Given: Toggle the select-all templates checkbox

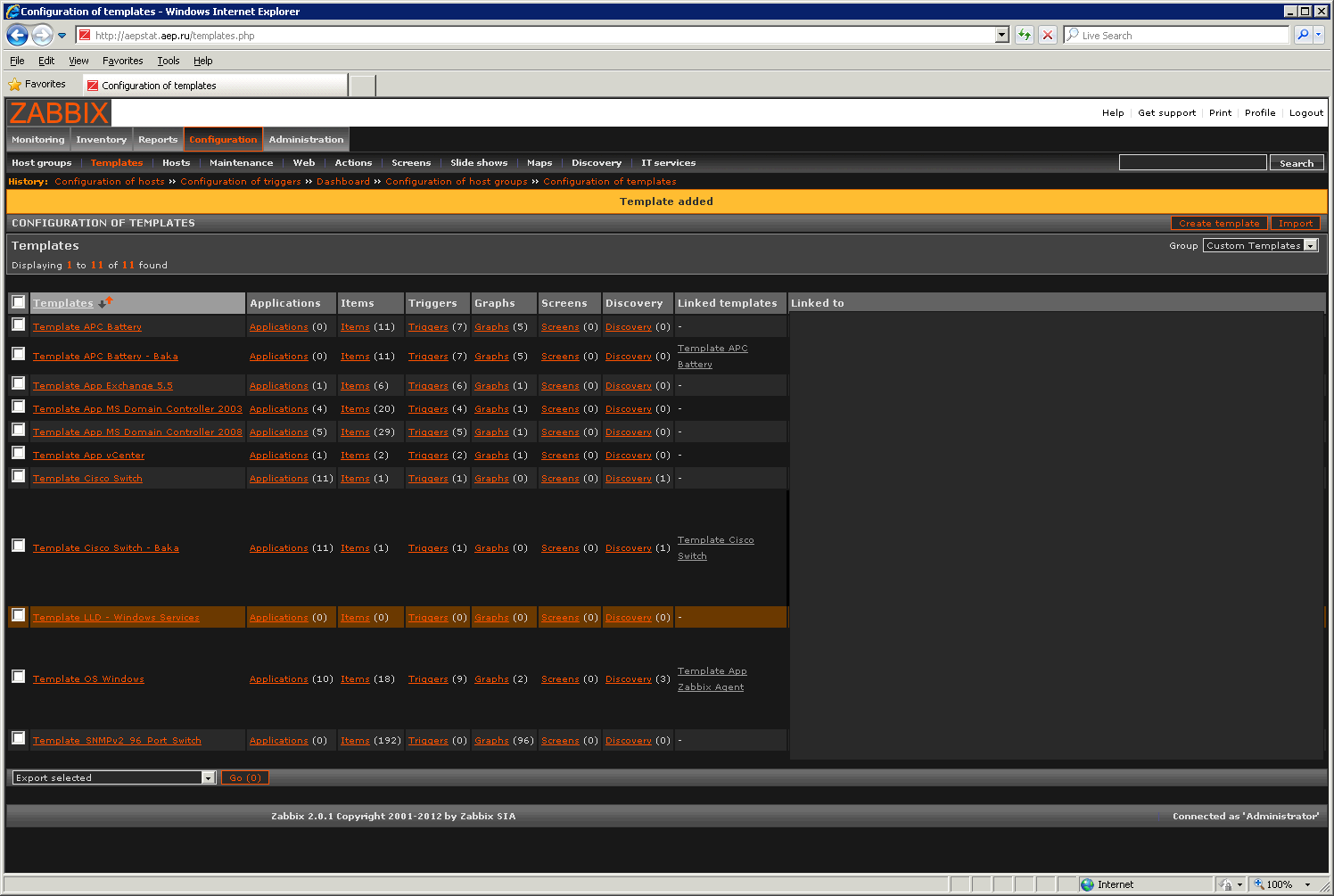Looking at the screenshot, I should [18, 302].
